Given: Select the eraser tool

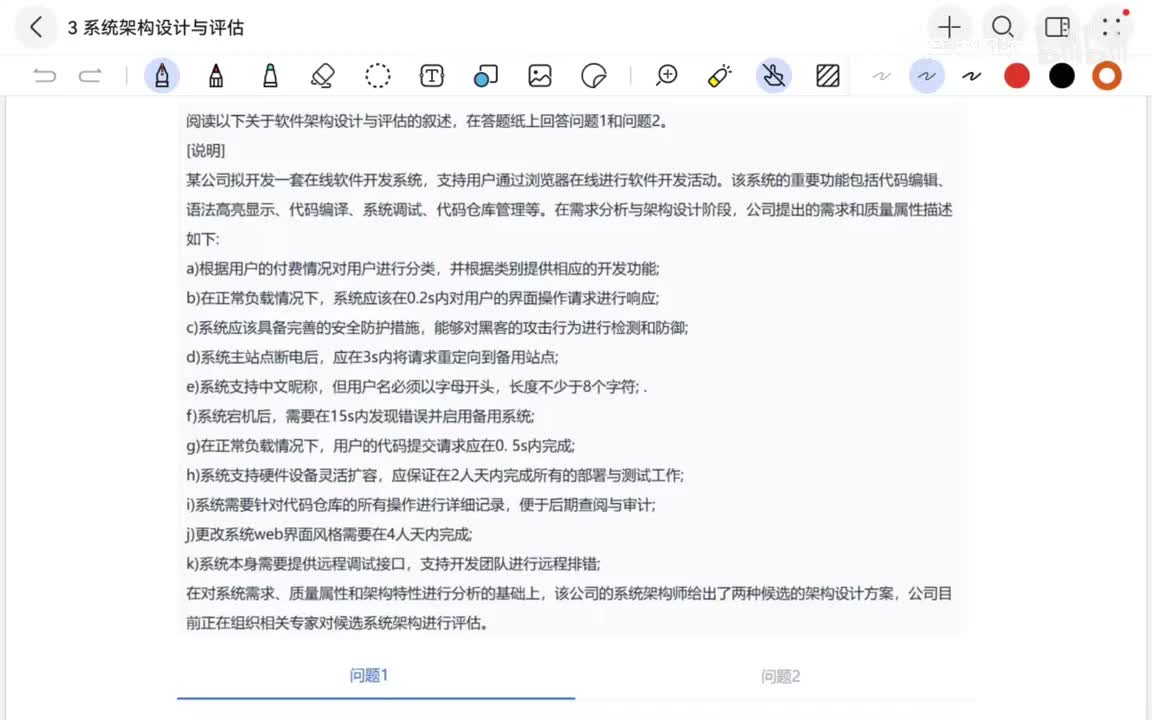Looking at the screenshot, I should pos(323,76).
